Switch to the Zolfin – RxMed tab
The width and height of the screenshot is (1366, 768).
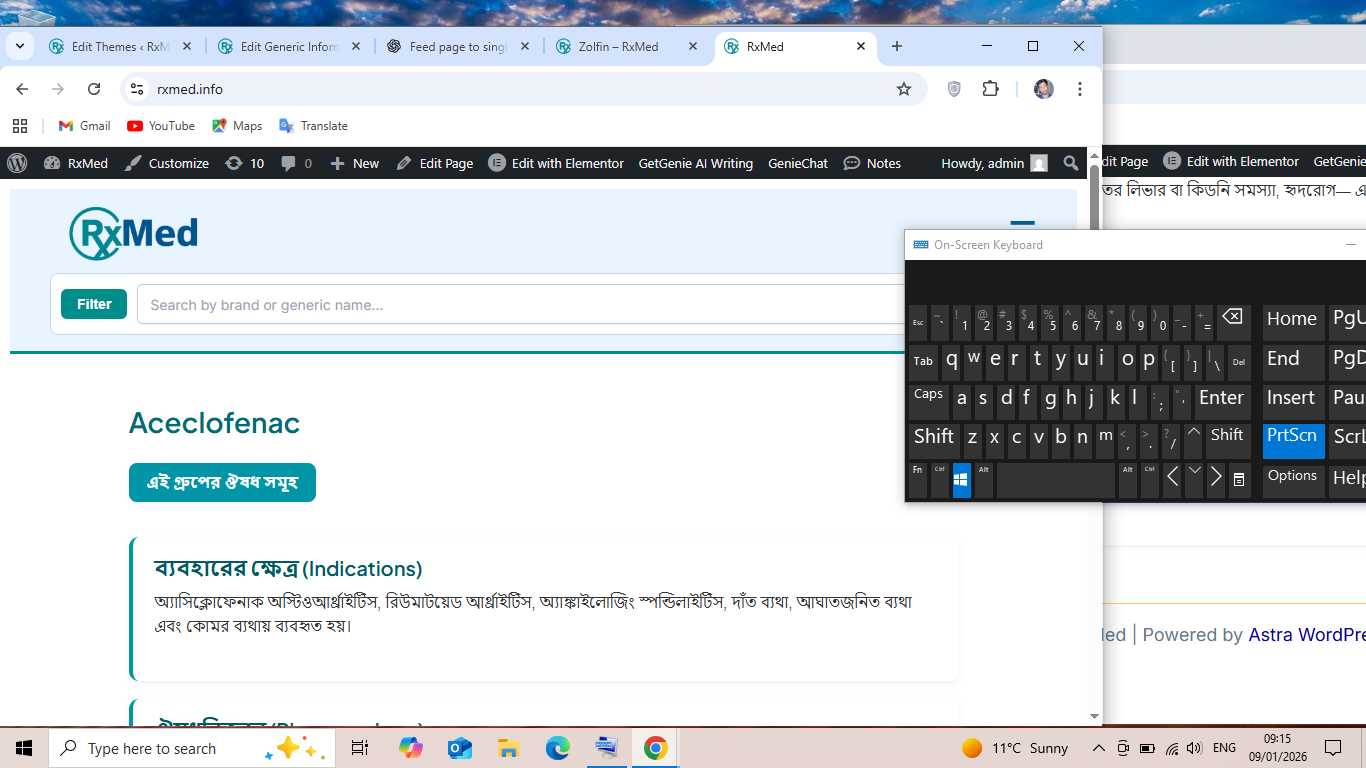(618, 46)
